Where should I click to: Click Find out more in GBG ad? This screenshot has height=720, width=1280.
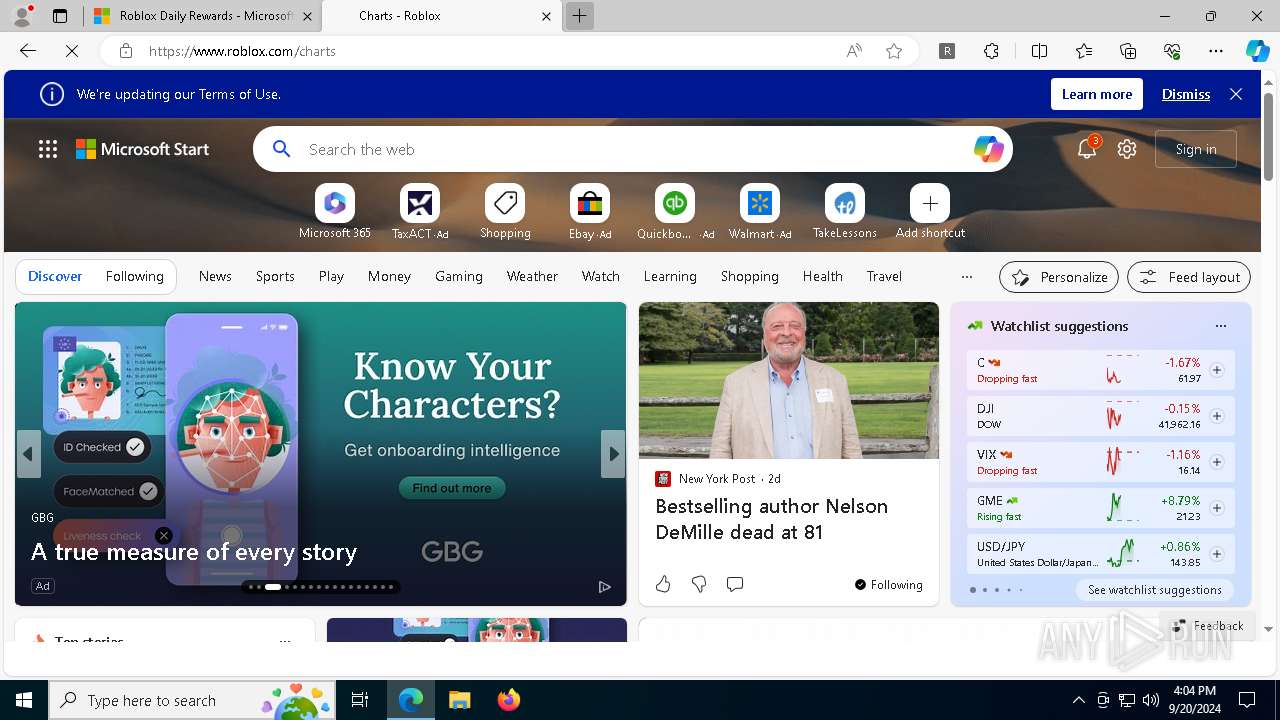tap(452, 488)
